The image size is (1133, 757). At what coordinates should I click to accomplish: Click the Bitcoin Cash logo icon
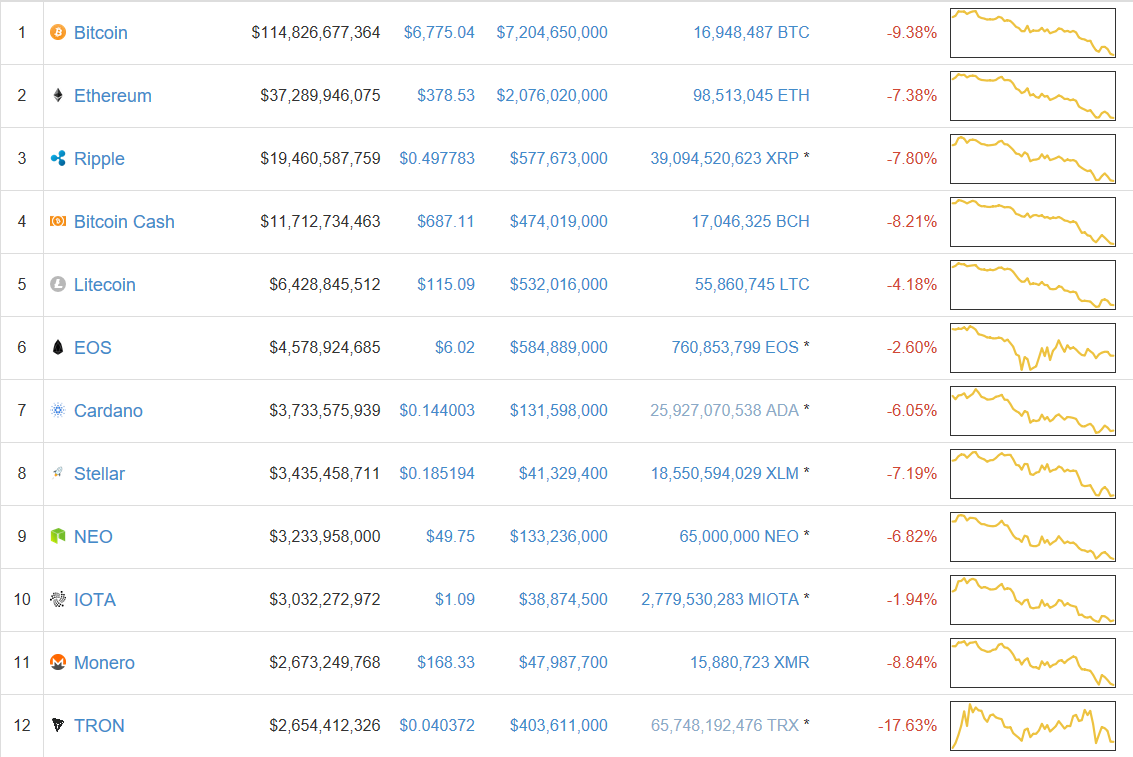point(58,222)
